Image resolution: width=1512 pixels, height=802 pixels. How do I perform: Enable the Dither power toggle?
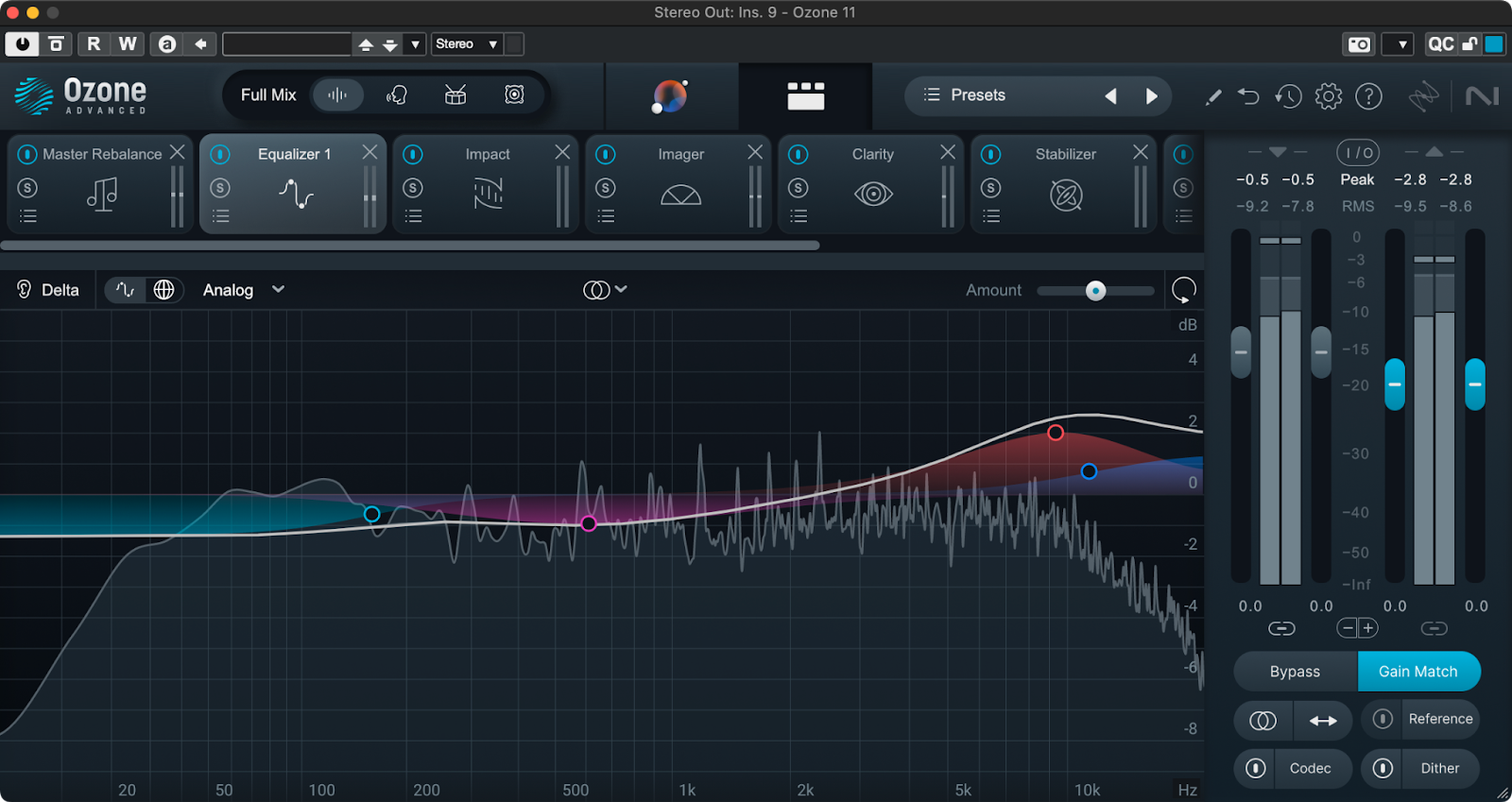(x=1383, y=768)
